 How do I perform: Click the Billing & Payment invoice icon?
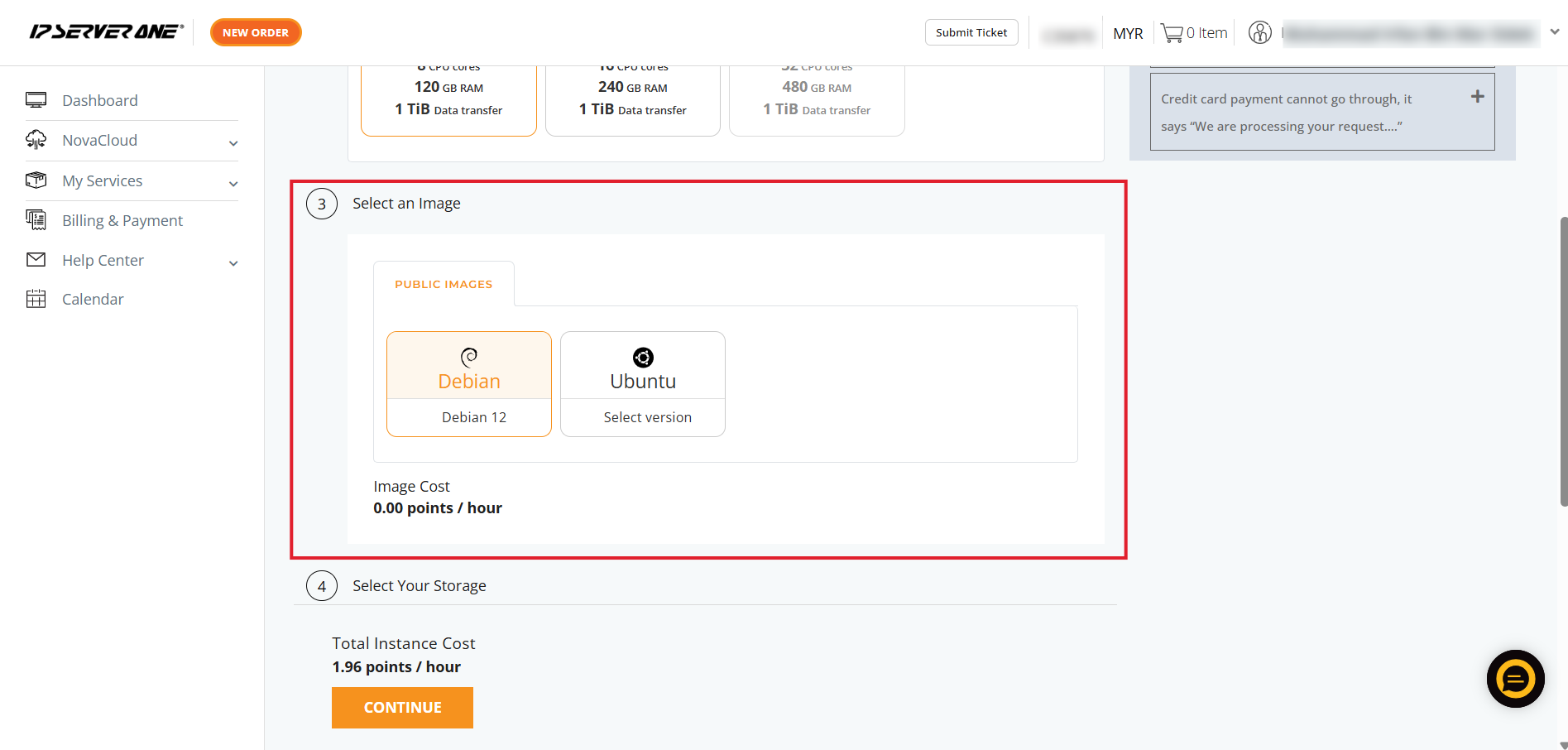(36, 219)
